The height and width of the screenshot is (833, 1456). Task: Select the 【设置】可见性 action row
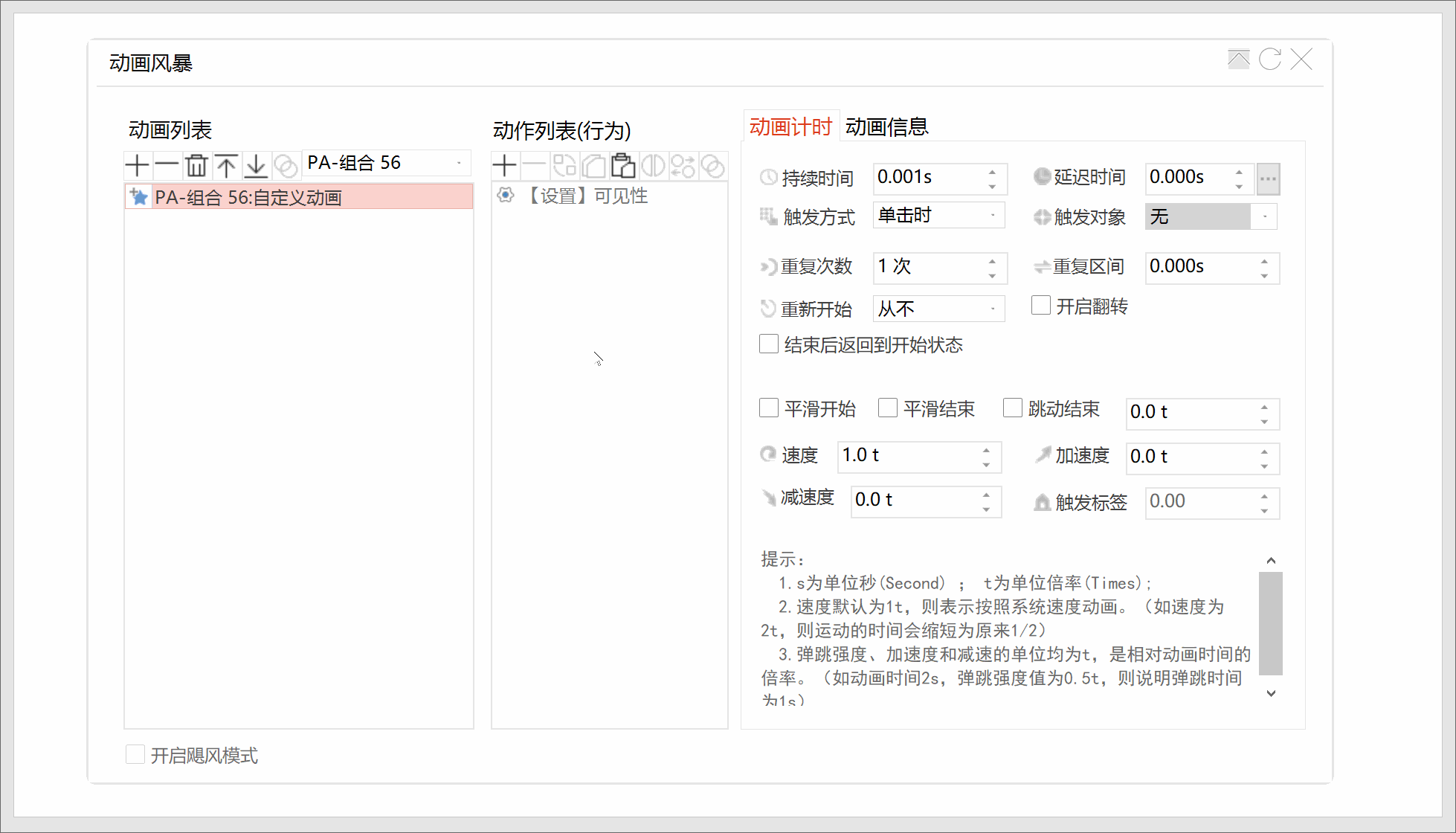click(610, 196)
